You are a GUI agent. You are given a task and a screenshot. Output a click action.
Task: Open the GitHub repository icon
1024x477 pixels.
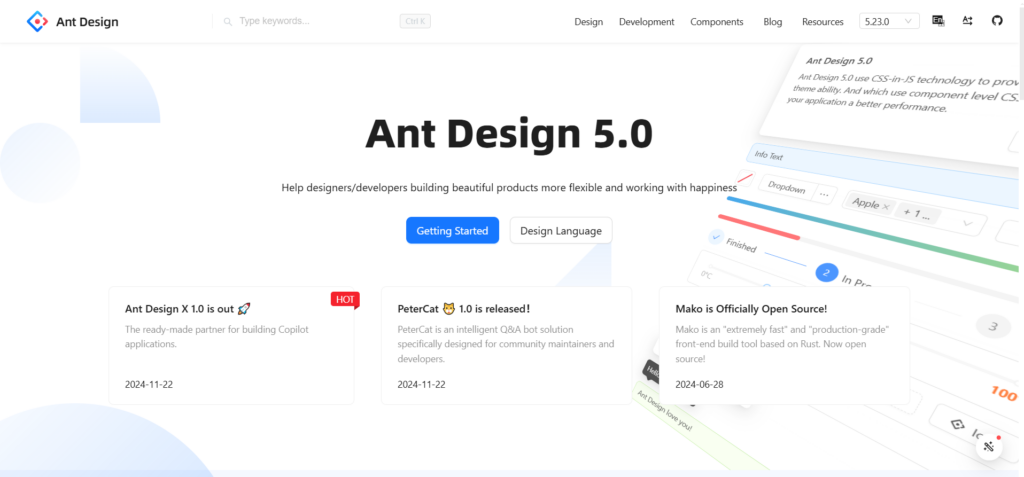pyautogui.click(x=997, y=21)
